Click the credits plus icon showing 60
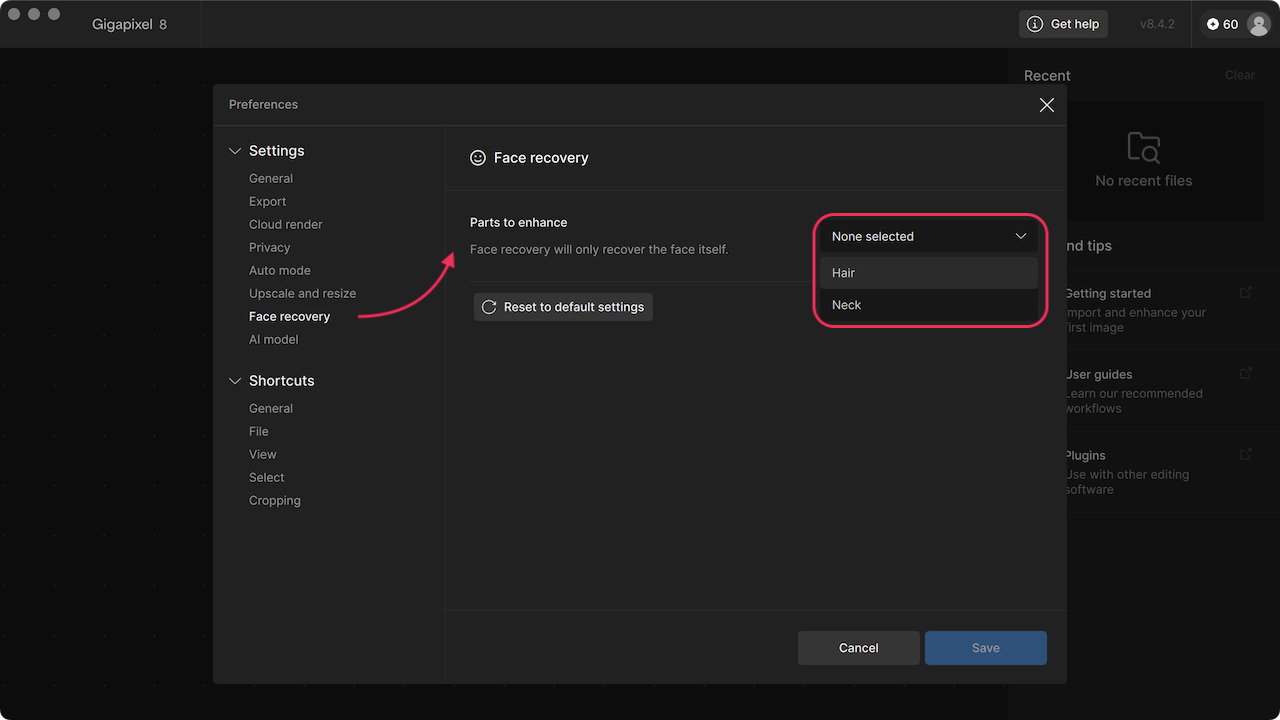Viewport: 1280px width, 720px height. point(1213,24)
